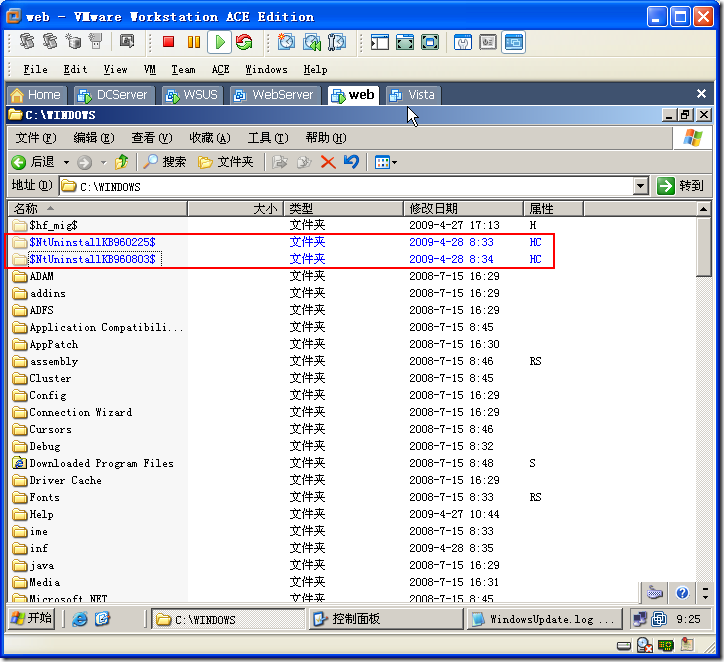Sort by the 大小 column header
The width and height of the screenshot is (724, 662).
[235, 209]
